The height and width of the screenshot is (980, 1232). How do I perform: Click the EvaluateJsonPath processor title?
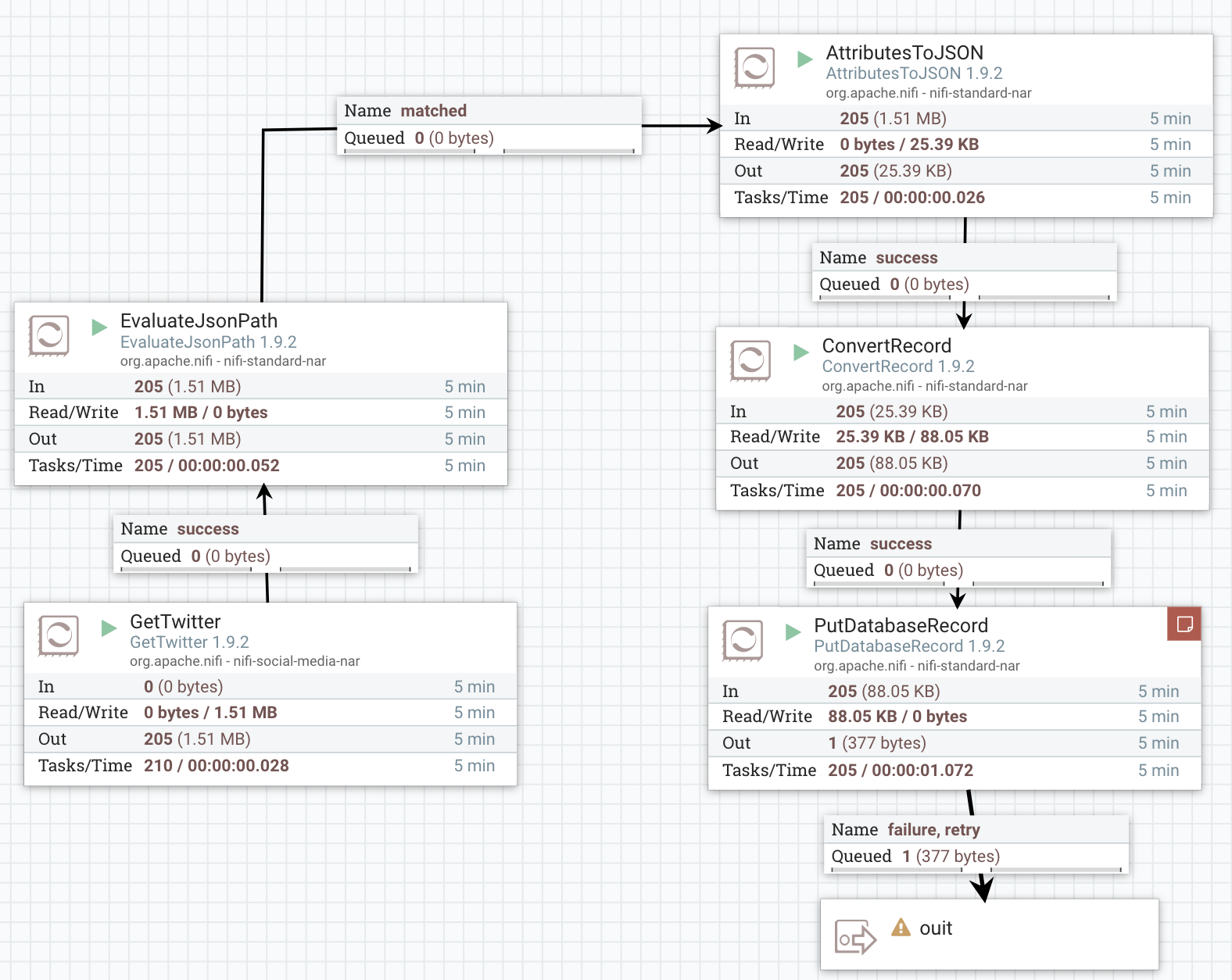pyautogui.click(x=199, y=320)
